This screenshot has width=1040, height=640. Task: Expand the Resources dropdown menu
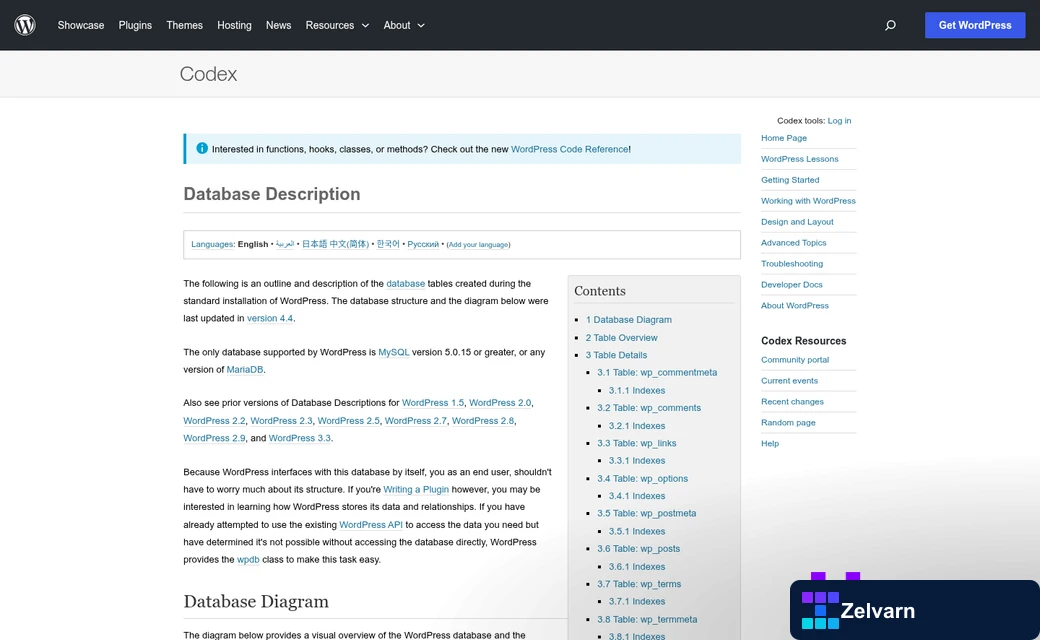pos(337,25)
